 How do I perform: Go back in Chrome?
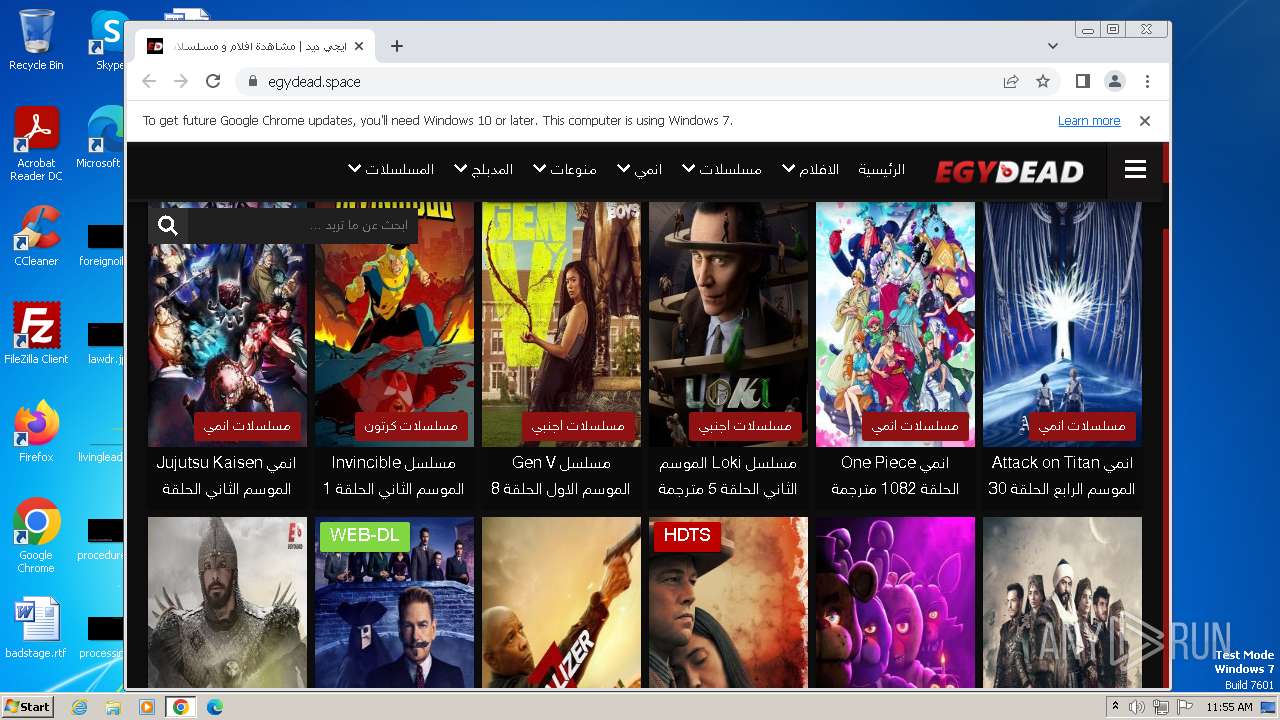(149, 82)
